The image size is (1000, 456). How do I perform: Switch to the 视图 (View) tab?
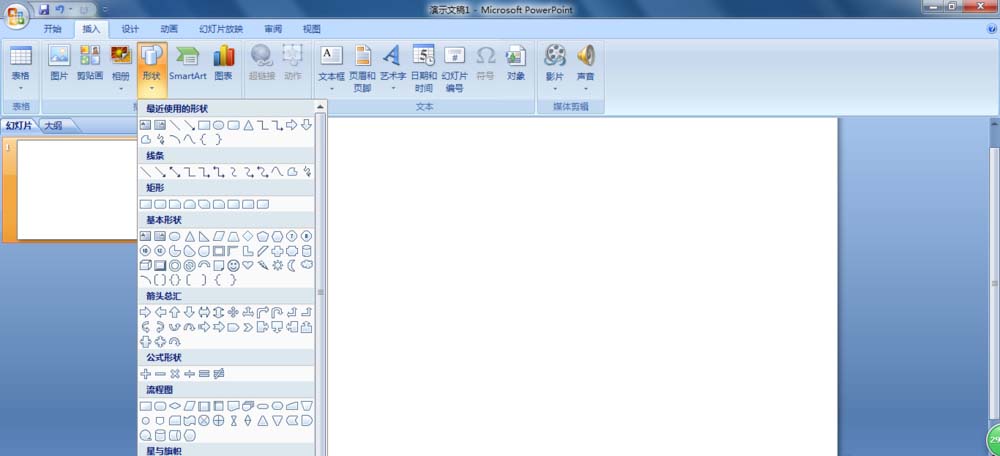(x=312, y=29)
